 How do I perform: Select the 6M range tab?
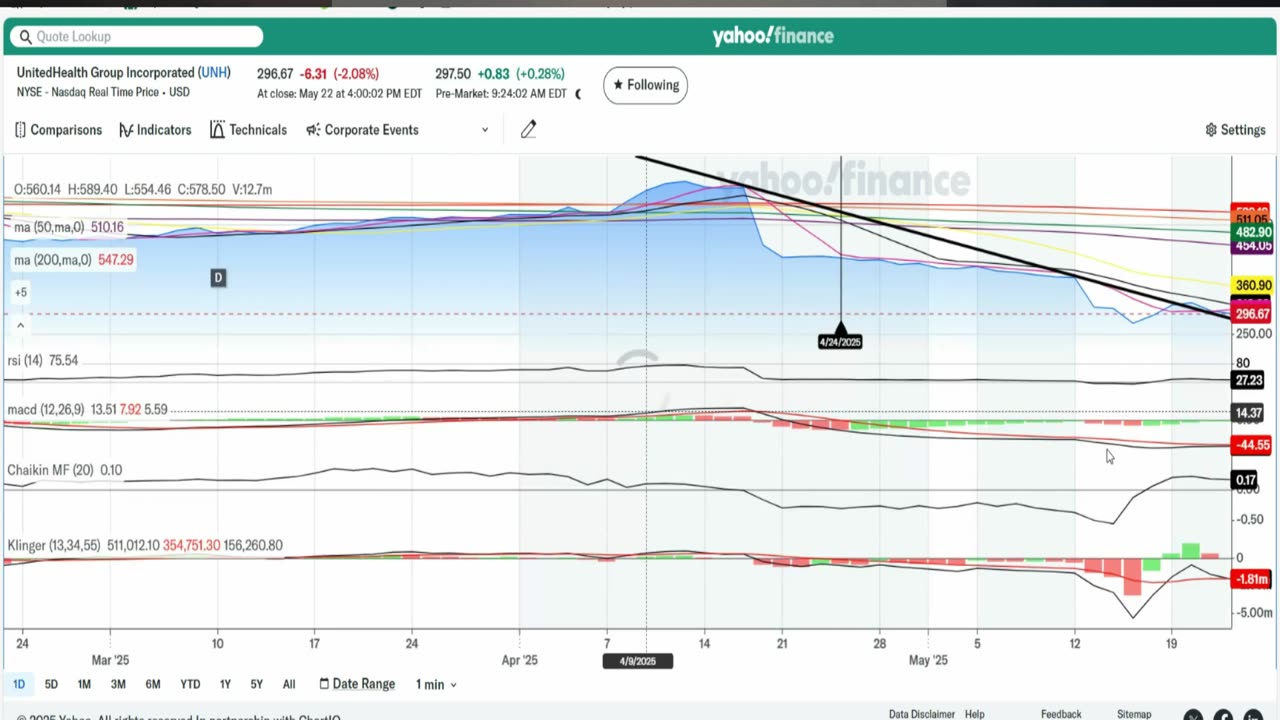coord(153,684)
